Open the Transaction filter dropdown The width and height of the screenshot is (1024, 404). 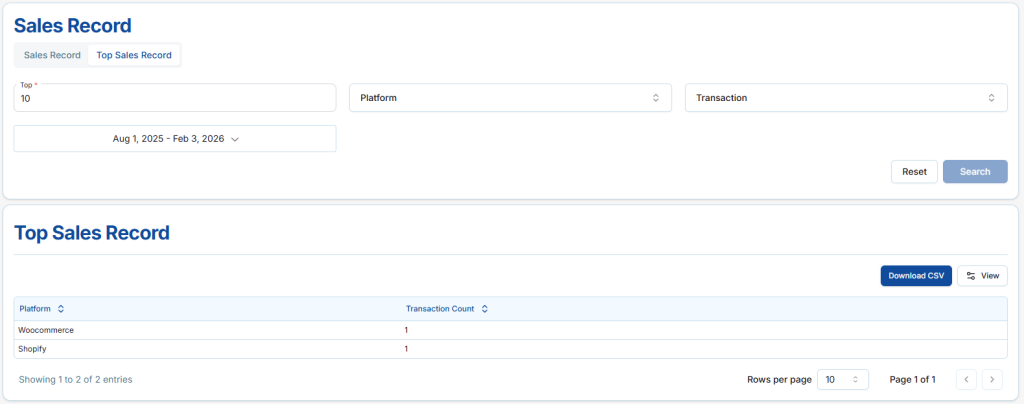tap(845, 98)
